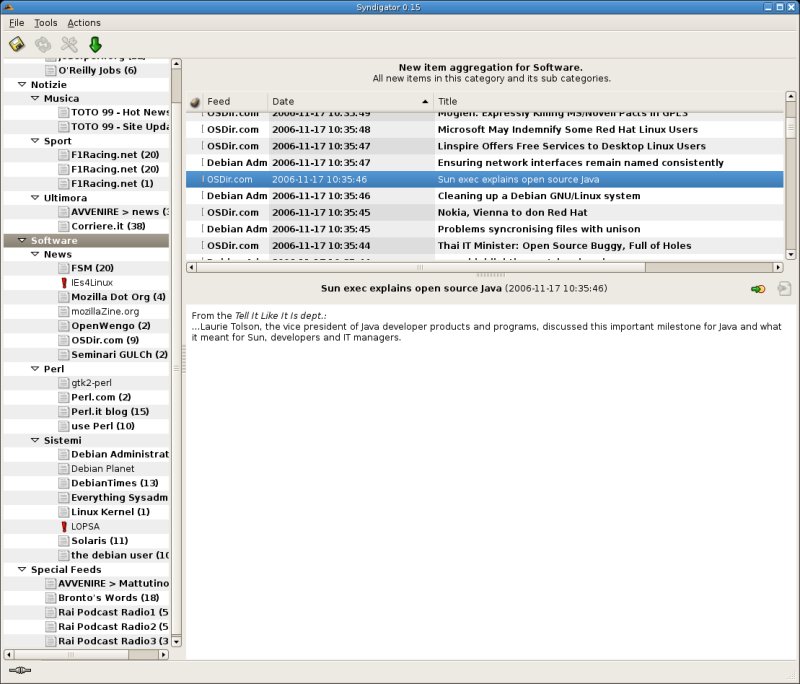Click the status bar icon at bottom left
Image resolution: width=800 pixels, height=684 pixels.
click(20, 670)
